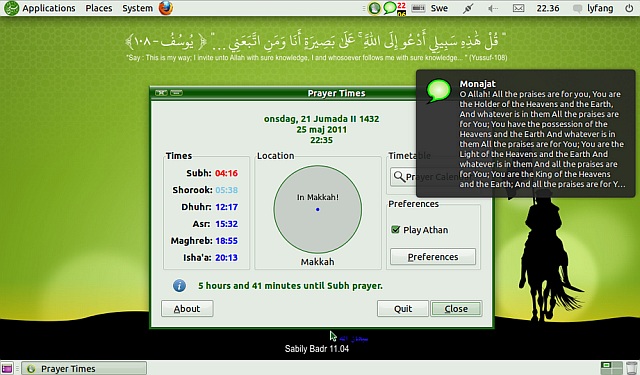Click the Makkah location label
The height and width of the screenshot is (375, 640).
coord(318,262)
